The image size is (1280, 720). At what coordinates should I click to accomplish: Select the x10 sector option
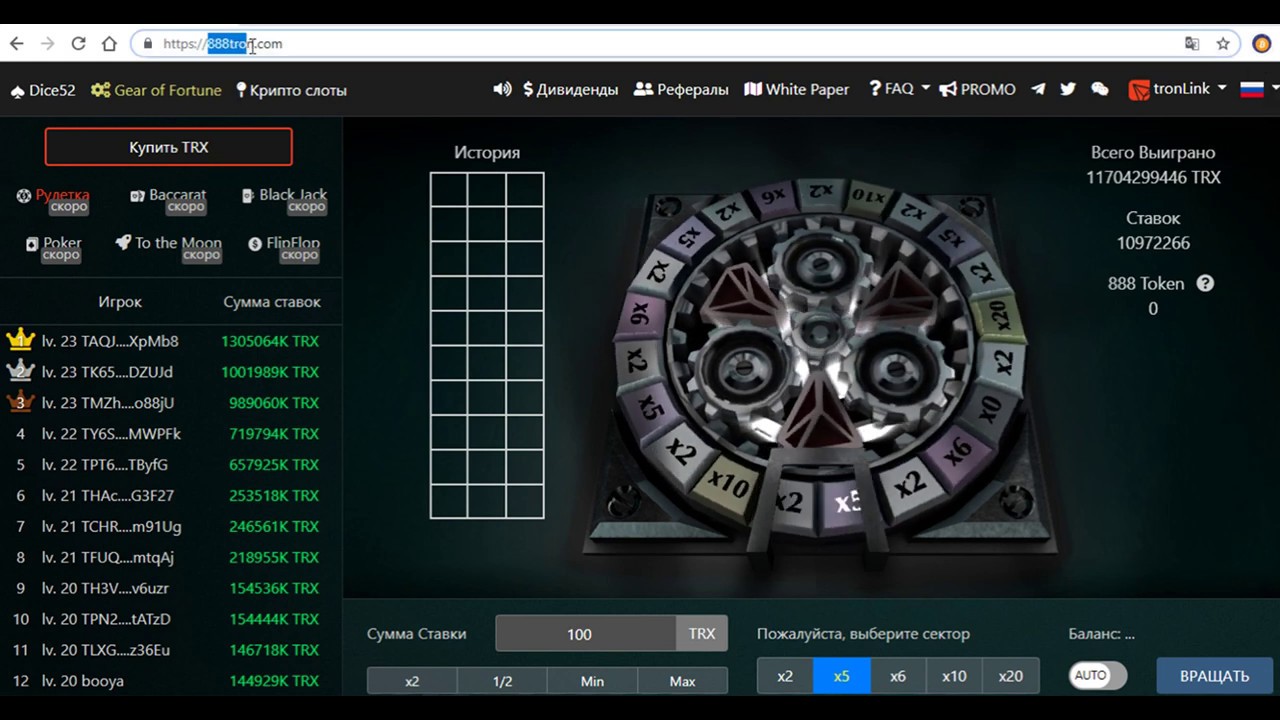coord(954,676)
